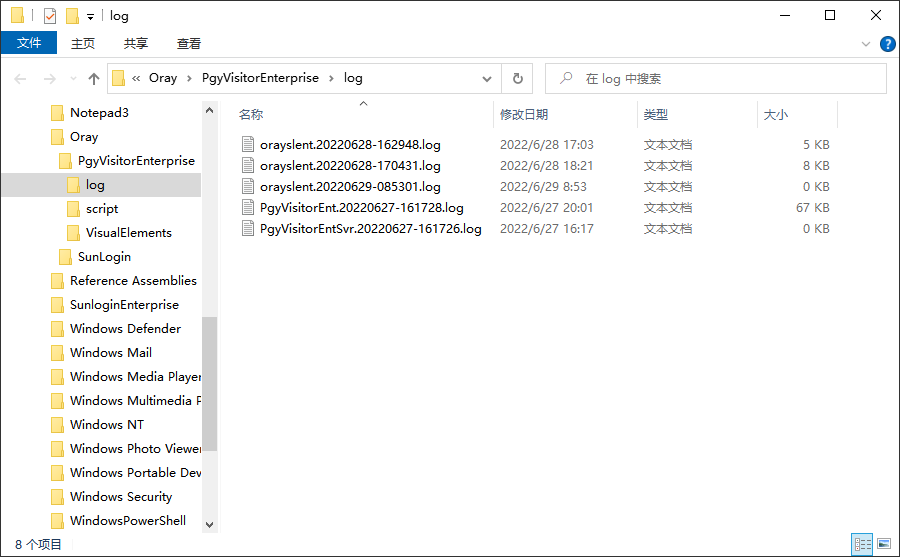Click the New folder quick access icon
Screen dimensions: 900x557
point(72,16)
